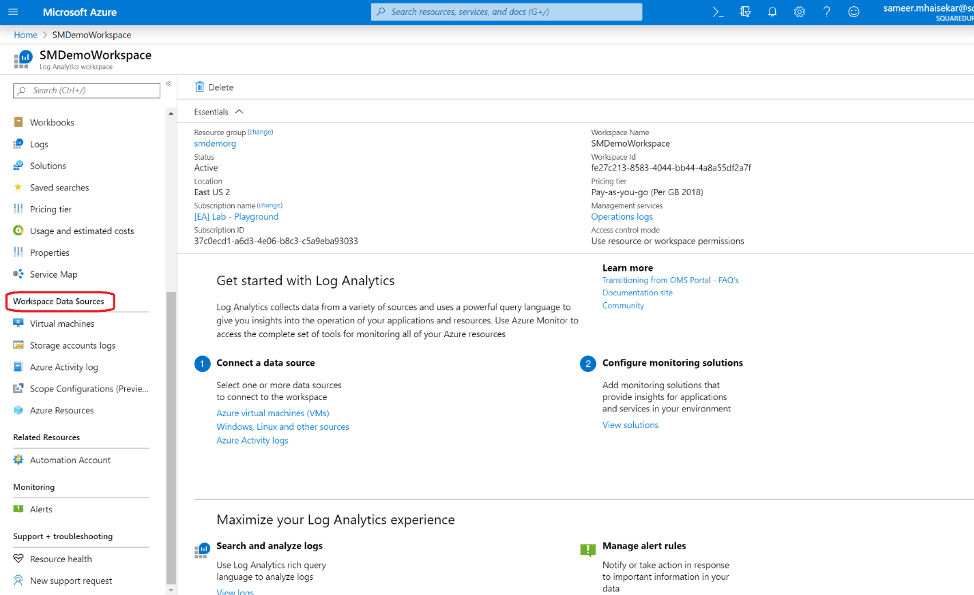Open Service Map in the sidebar
Image resolution: width=974 pixels, height=595 pixels.
pyautogui.click(x=53, y=275)
